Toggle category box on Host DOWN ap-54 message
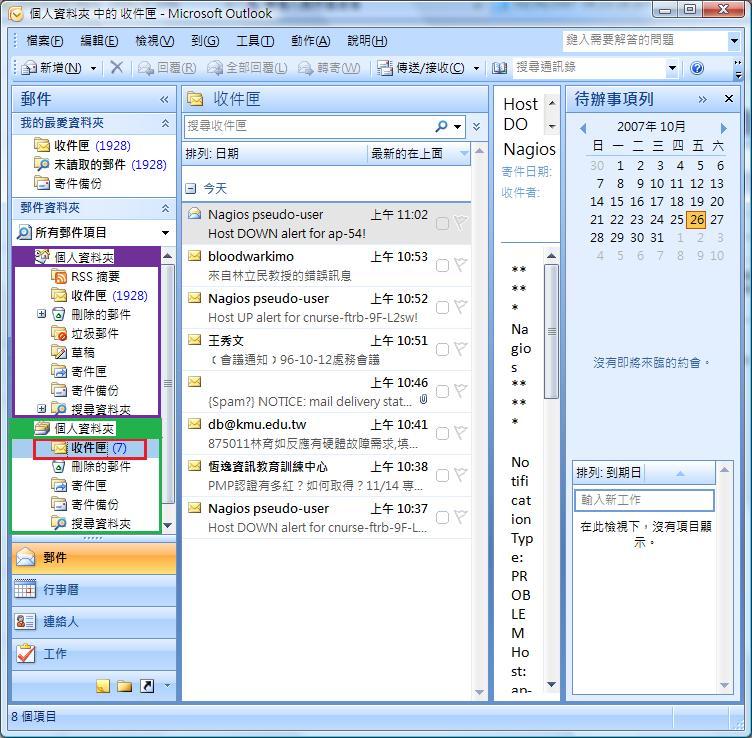752x738 pixels. click(x=442, y=223)
